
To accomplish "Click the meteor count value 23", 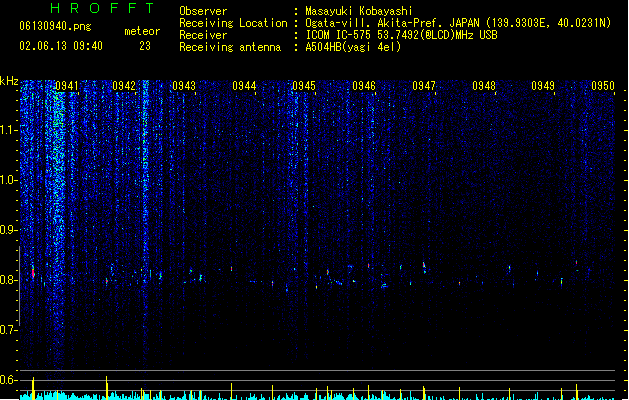I will [x=145, y=46].
